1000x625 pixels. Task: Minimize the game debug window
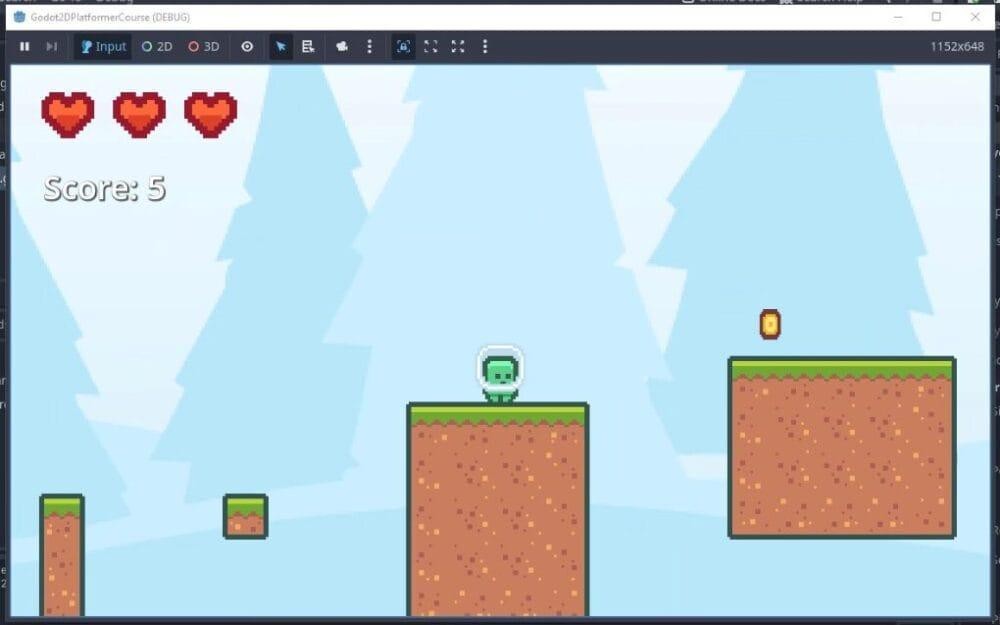(x=898, y=17)
